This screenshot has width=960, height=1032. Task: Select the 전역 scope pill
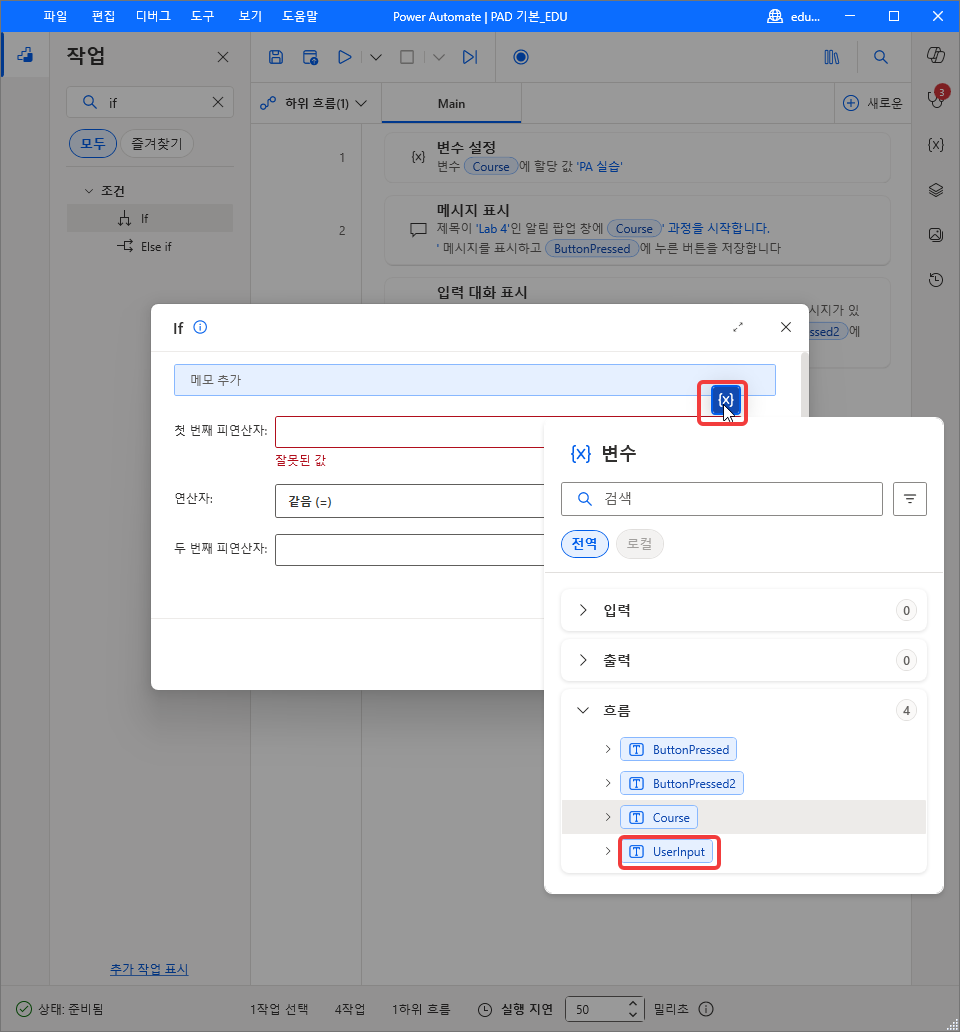(x=585, y=544)
